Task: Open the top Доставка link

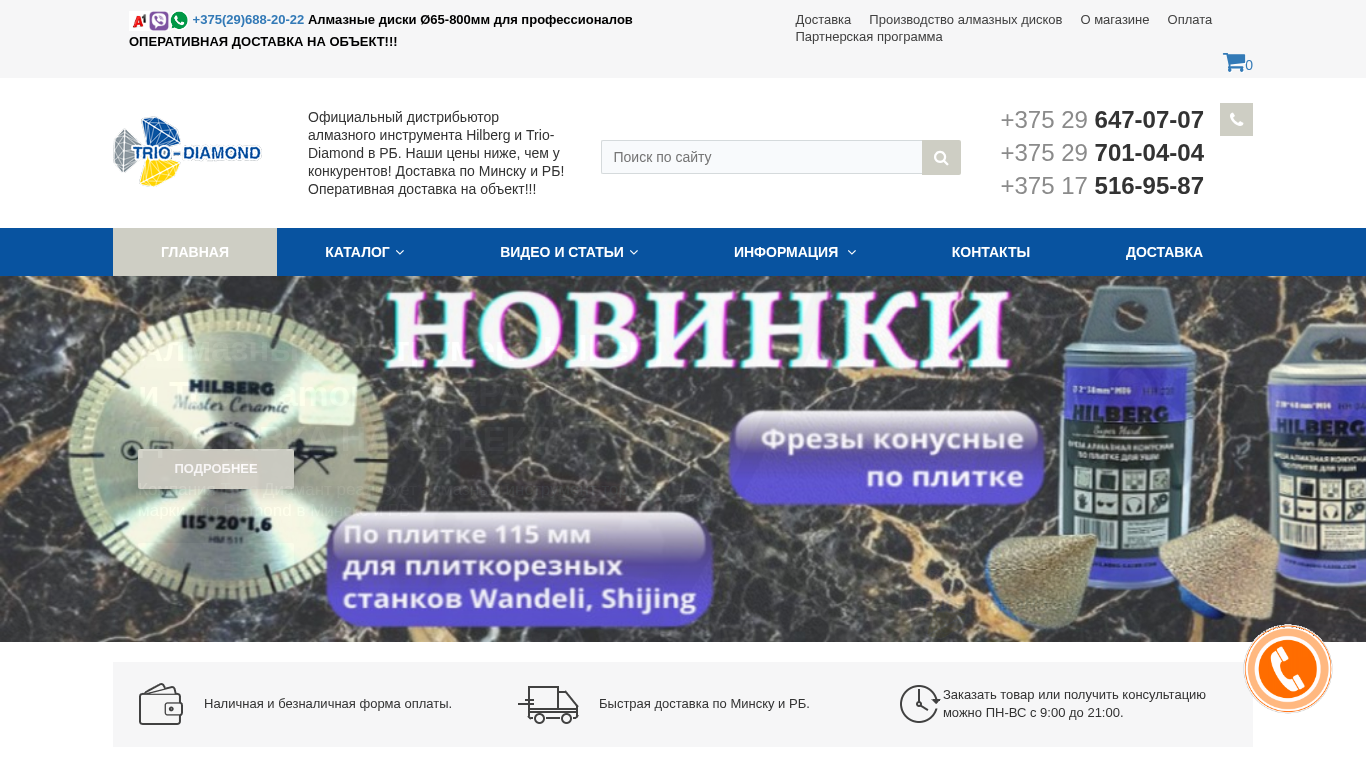Action: tap(823, 20)
